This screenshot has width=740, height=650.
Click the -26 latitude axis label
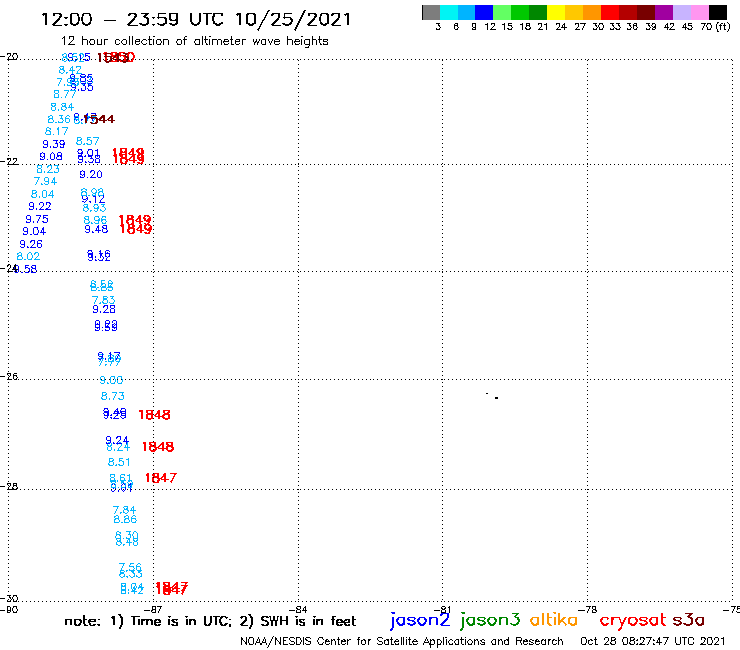click(x=9, y=376)
